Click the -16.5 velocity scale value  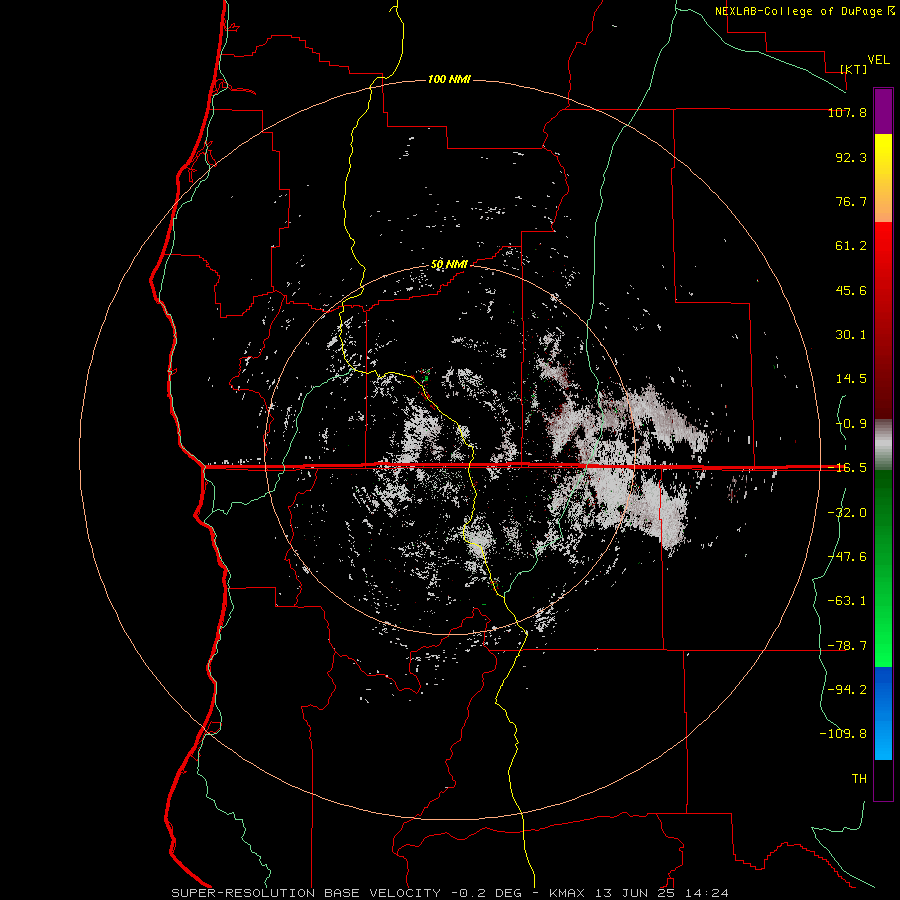tap(847, 468)
